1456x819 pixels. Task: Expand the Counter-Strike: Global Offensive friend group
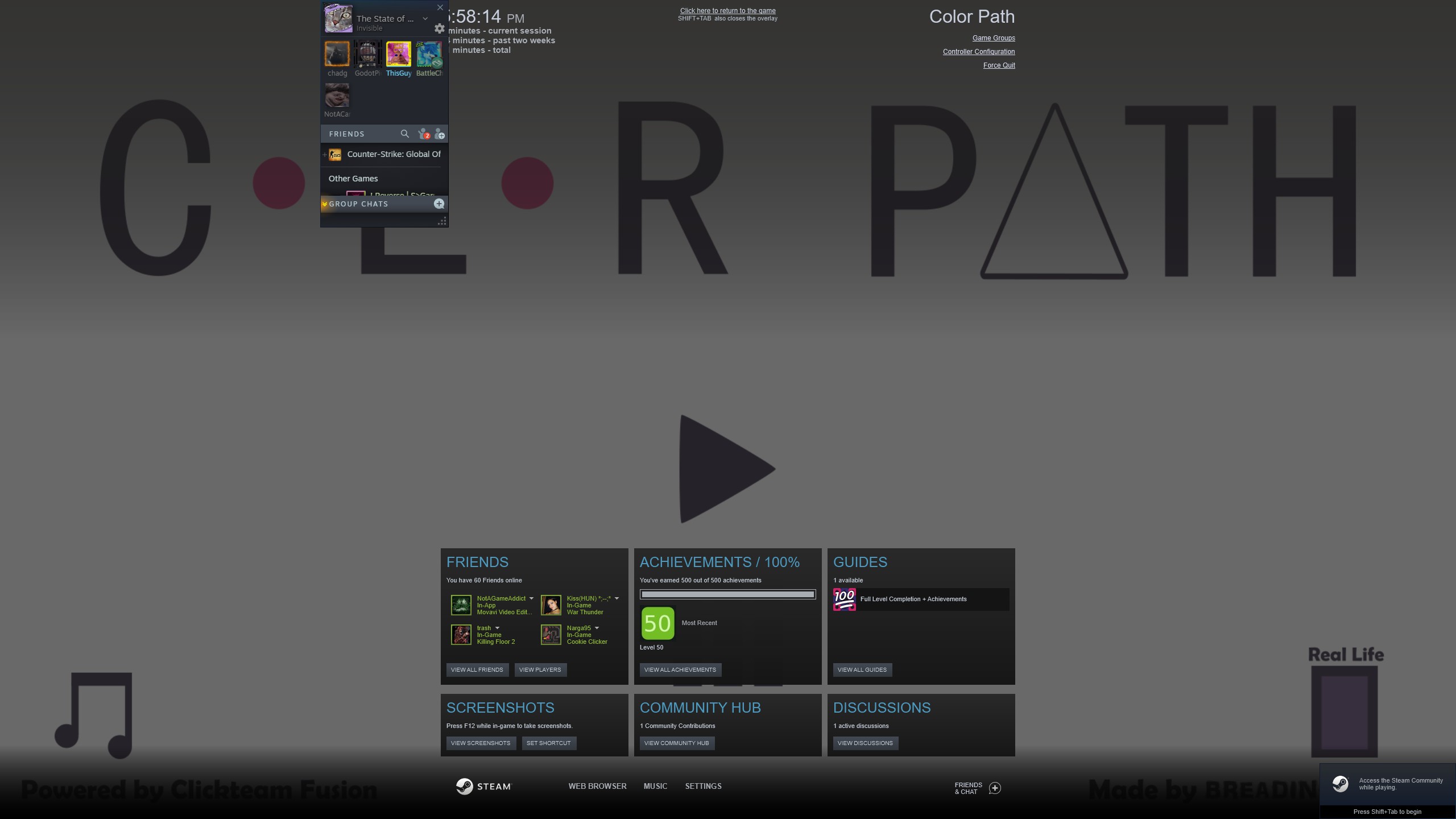[x=325, y=154]
